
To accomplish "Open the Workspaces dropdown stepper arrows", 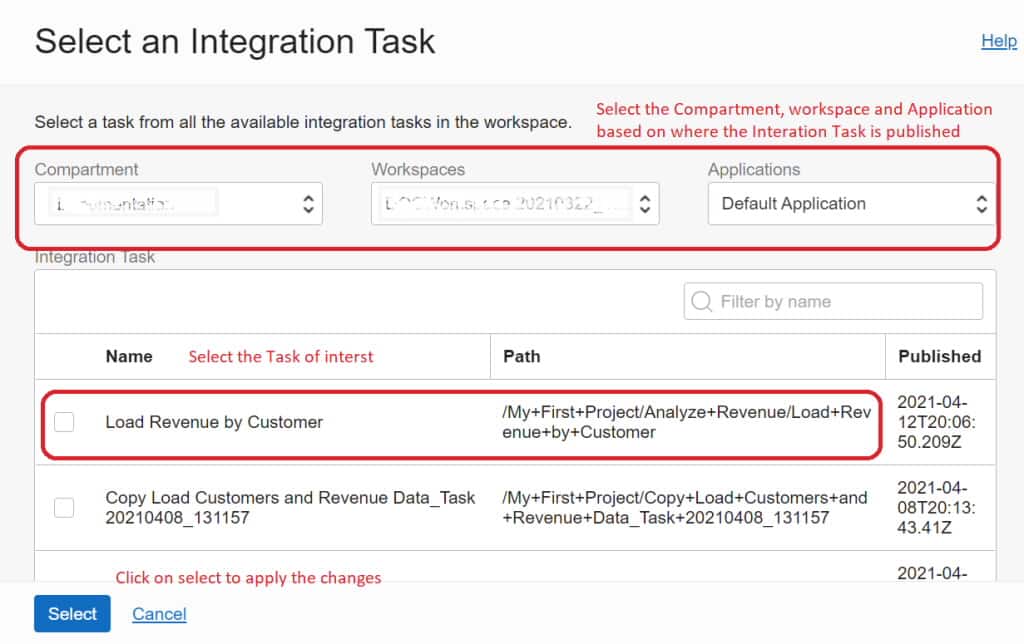I will point(646,203).
